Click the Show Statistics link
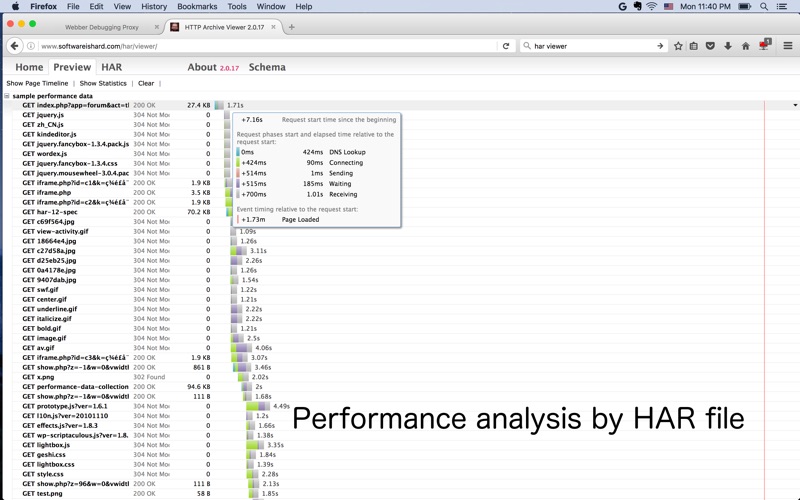 pos(103,84)
